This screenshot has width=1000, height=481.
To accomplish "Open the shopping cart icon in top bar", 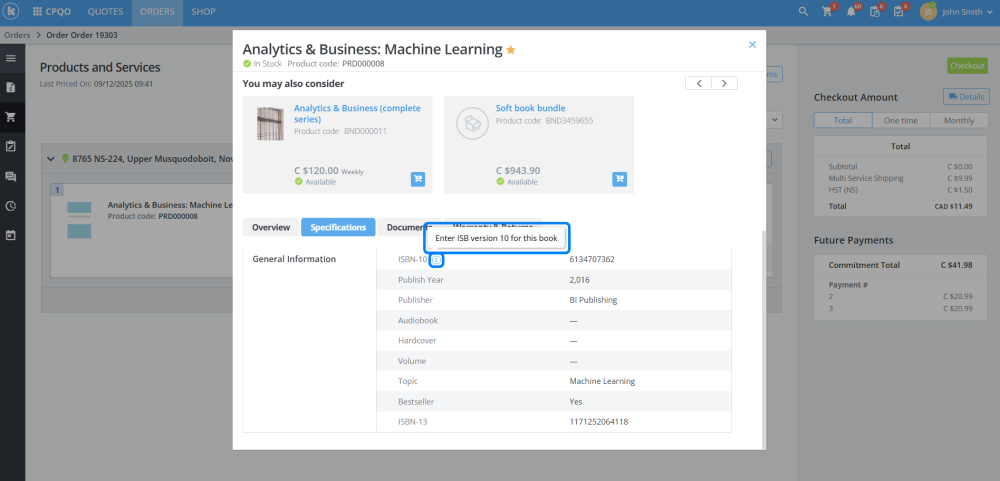I will pyautogui.click(x=827, y=12).
